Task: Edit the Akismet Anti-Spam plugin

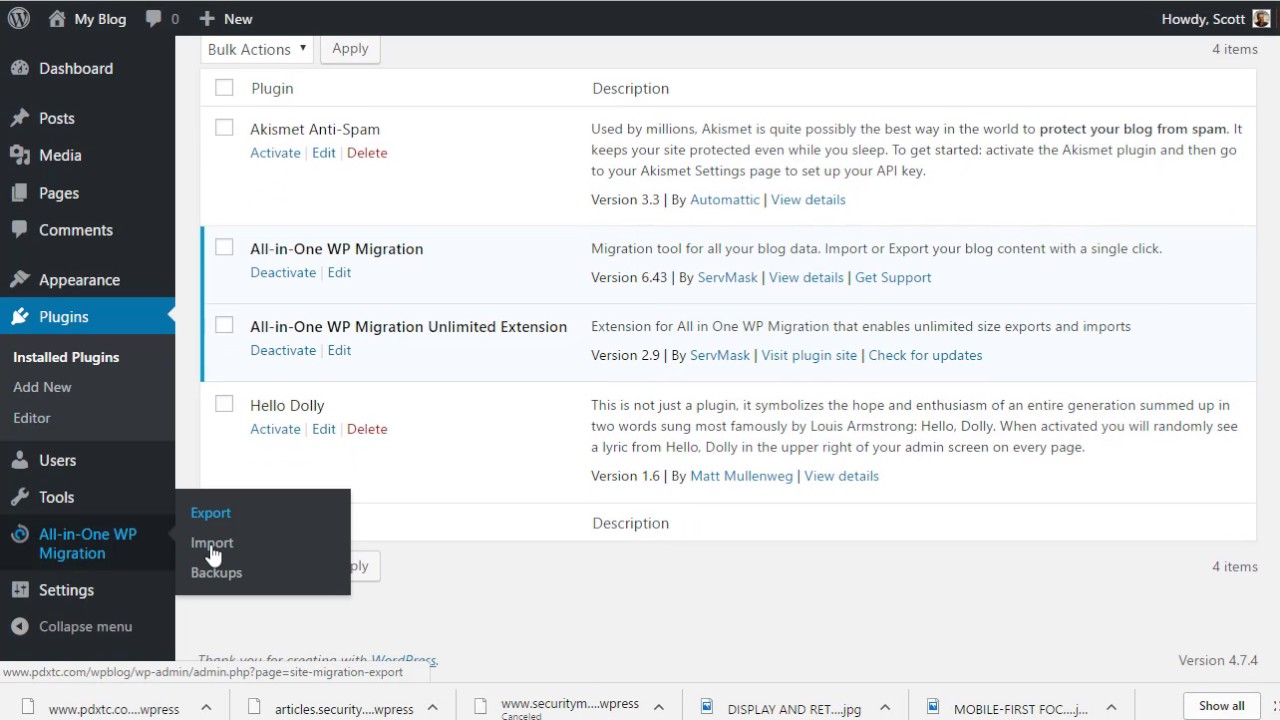Action: (324, 153)
